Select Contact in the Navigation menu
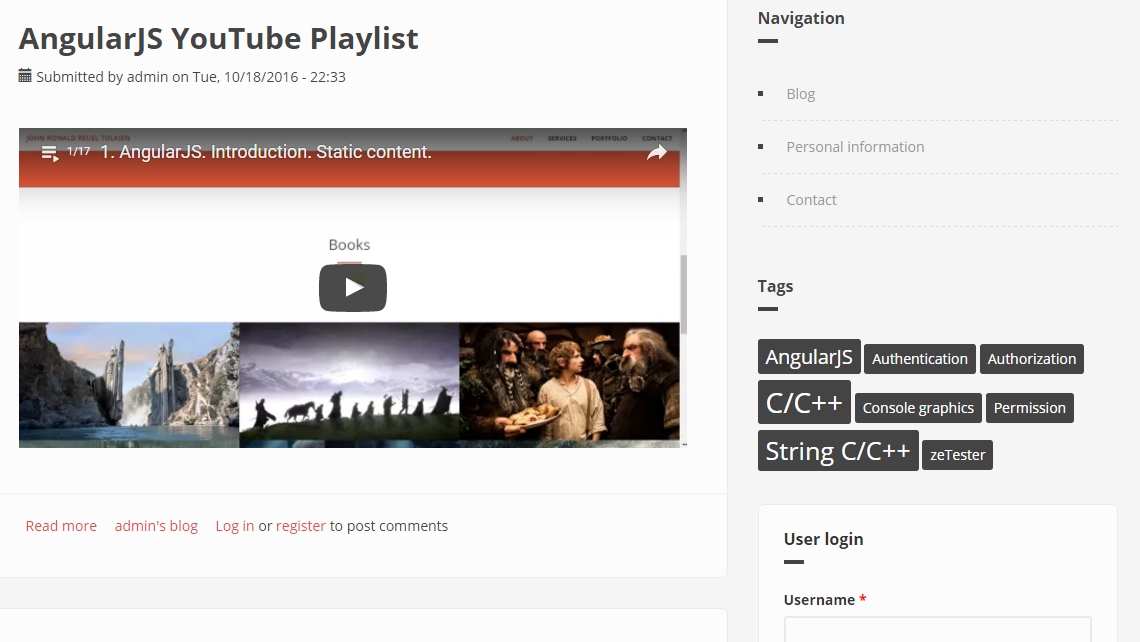 pyautogui.click(x=811, y=200)
